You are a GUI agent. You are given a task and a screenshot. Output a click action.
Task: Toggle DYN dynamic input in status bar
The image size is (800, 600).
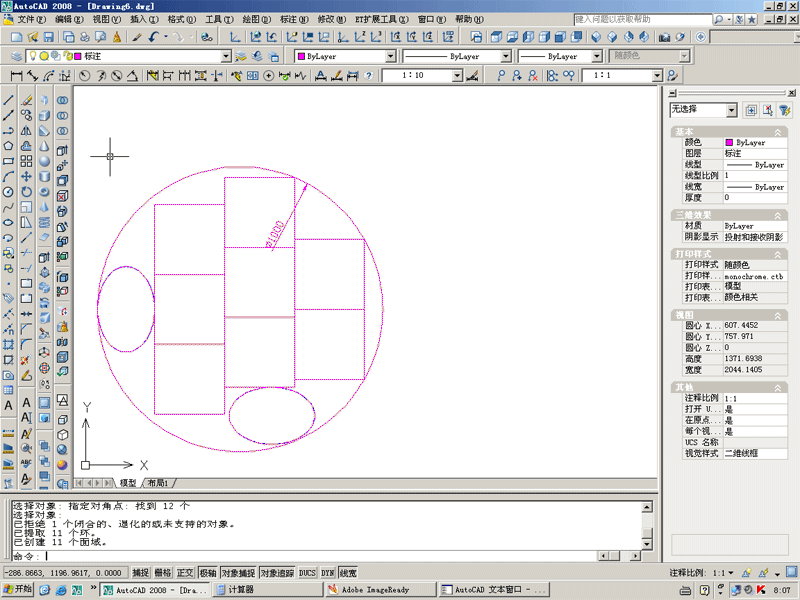point(327,573)
